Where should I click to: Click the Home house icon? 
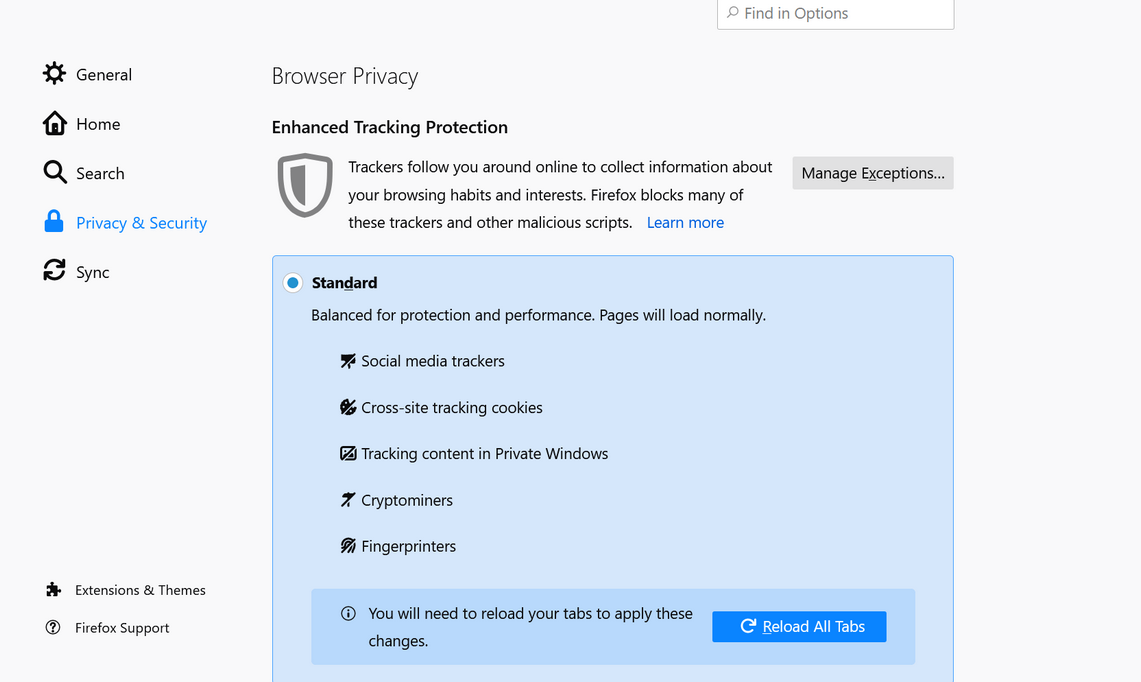pyautogui.click(x=54, y=123)
